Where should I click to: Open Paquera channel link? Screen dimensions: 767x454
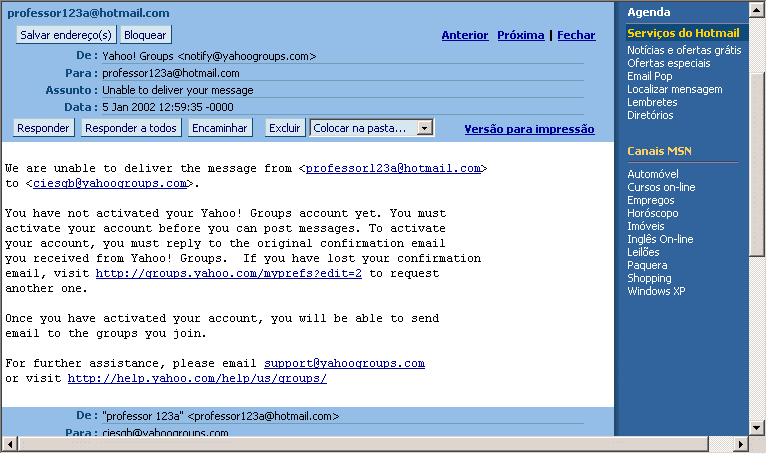coord(647,265)
